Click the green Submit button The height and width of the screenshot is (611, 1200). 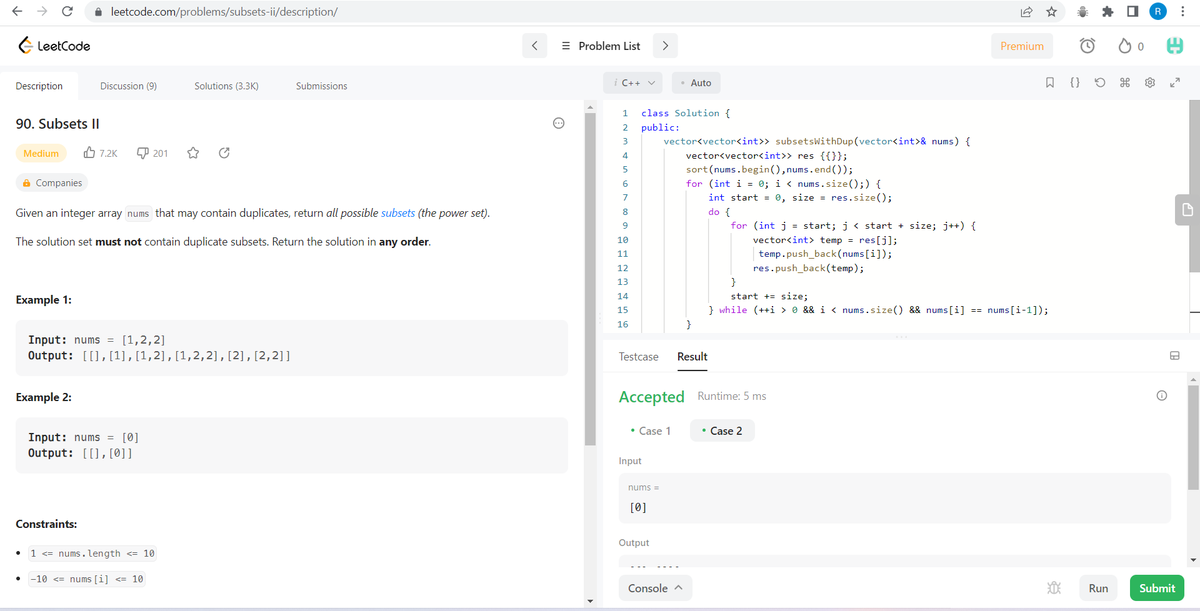pyautogui.click(x=1157, y=588)
